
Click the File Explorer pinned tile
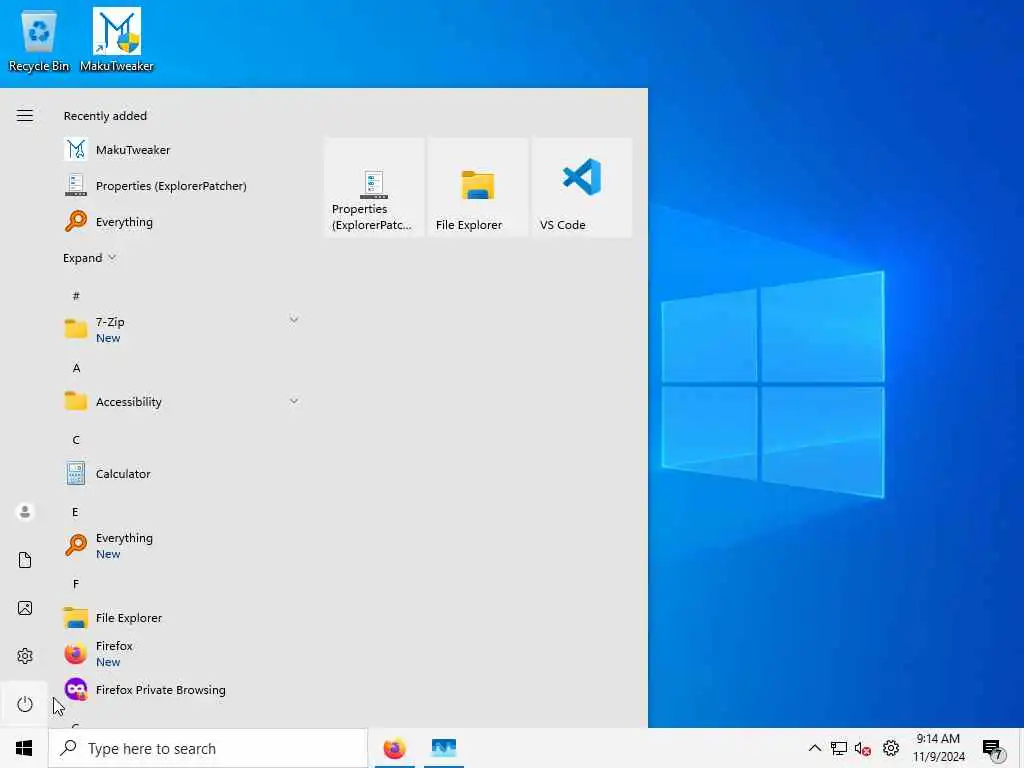tap(478, 187)
